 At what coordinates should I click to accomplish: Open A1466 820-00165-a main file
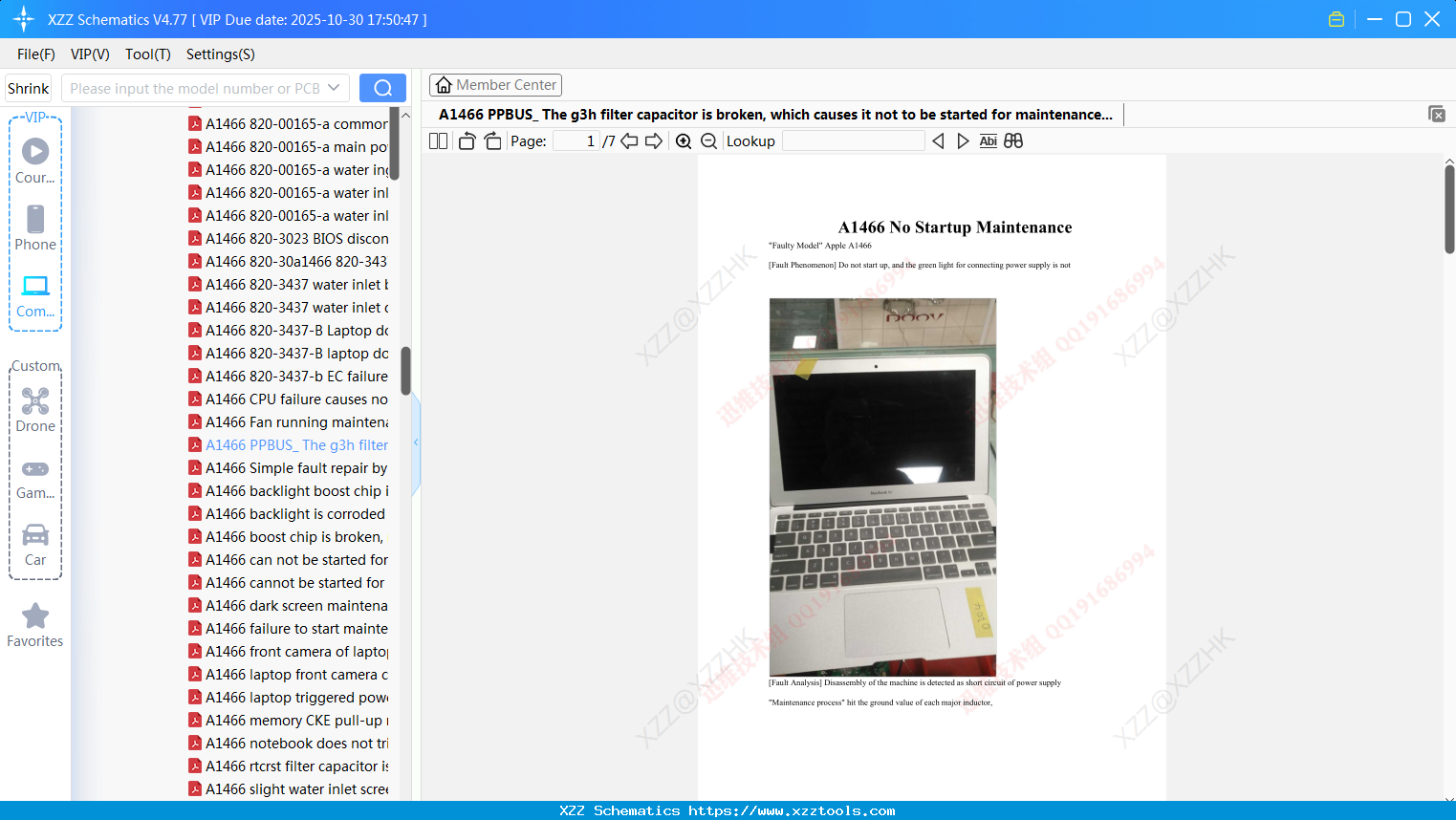pyautogui.click(x=289, y=147)
